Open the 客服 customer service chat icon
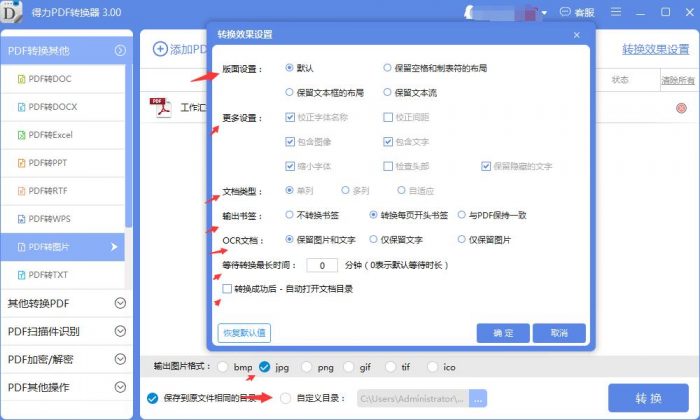 [x=565, y=12]
